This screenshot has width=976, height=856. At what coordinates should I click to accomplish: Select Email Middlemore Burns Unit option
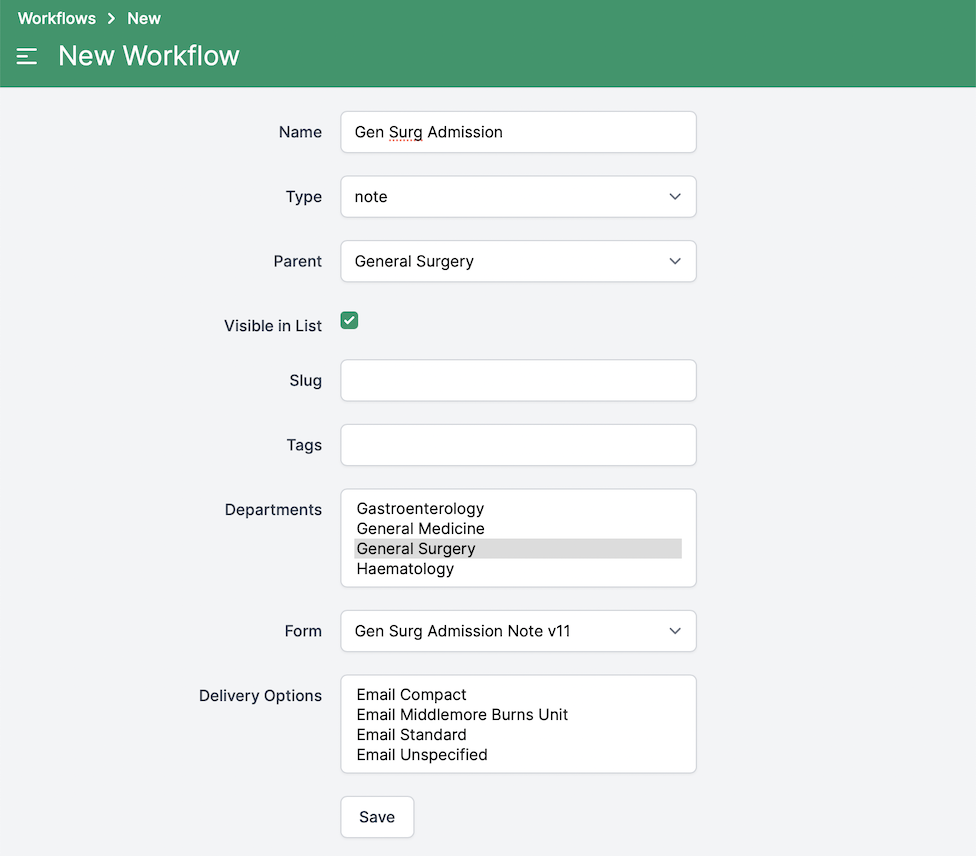click(x=462, y=715)
